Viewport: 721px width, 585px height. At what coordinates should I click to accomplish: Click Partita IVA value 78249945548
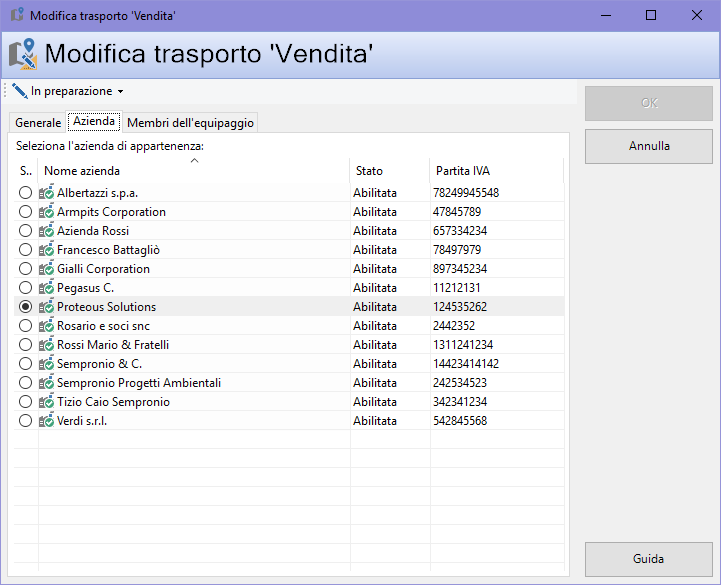pyautogui.click(x=466, y=193)
